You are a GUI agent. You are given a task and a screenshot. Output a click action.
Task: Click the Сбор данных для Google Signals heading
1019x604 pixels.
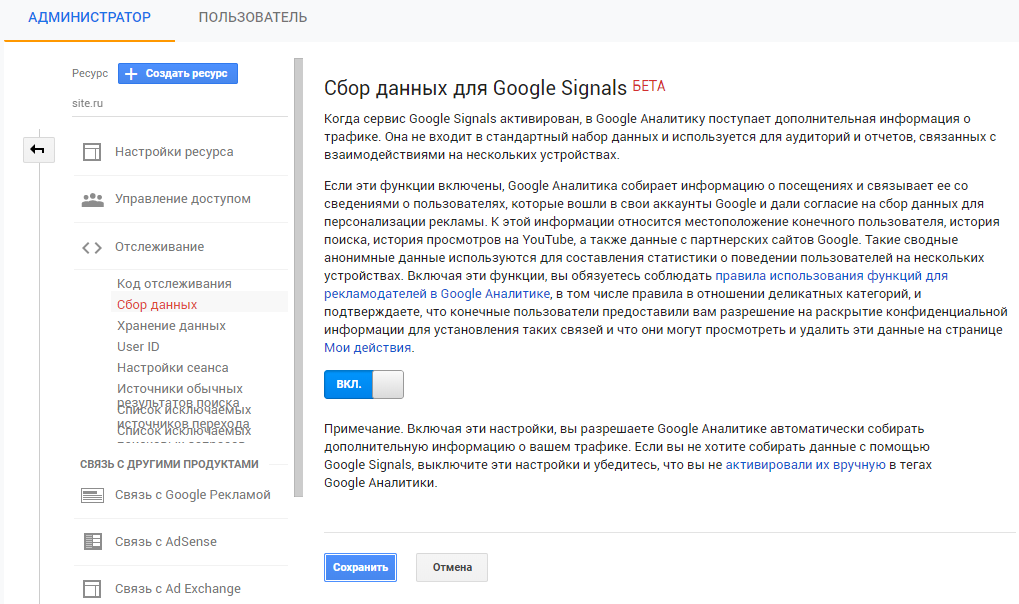475,88
